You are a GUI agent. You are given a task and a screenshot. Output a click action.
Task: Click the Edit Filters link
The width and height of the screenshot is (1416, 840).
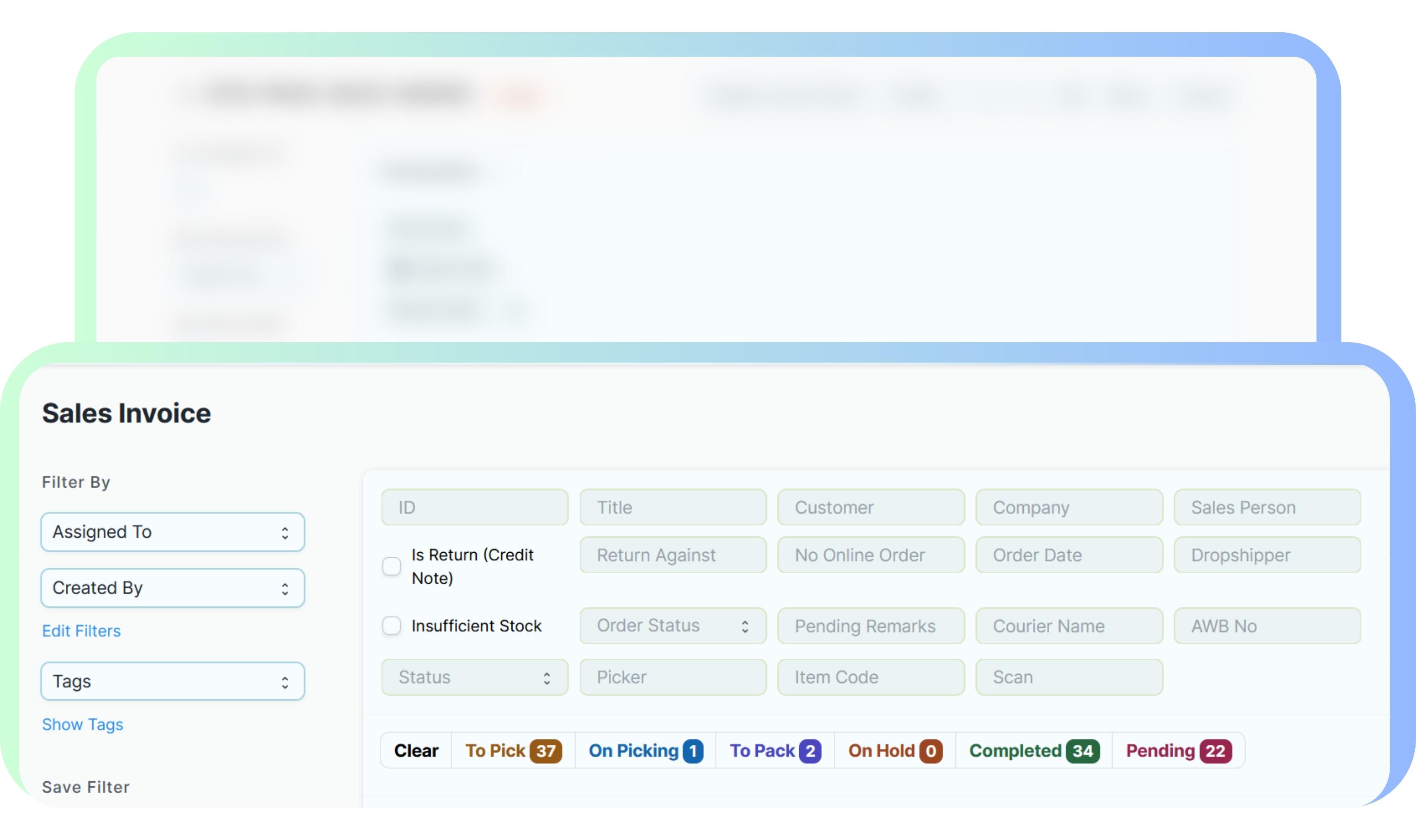(x=81, y=631)
